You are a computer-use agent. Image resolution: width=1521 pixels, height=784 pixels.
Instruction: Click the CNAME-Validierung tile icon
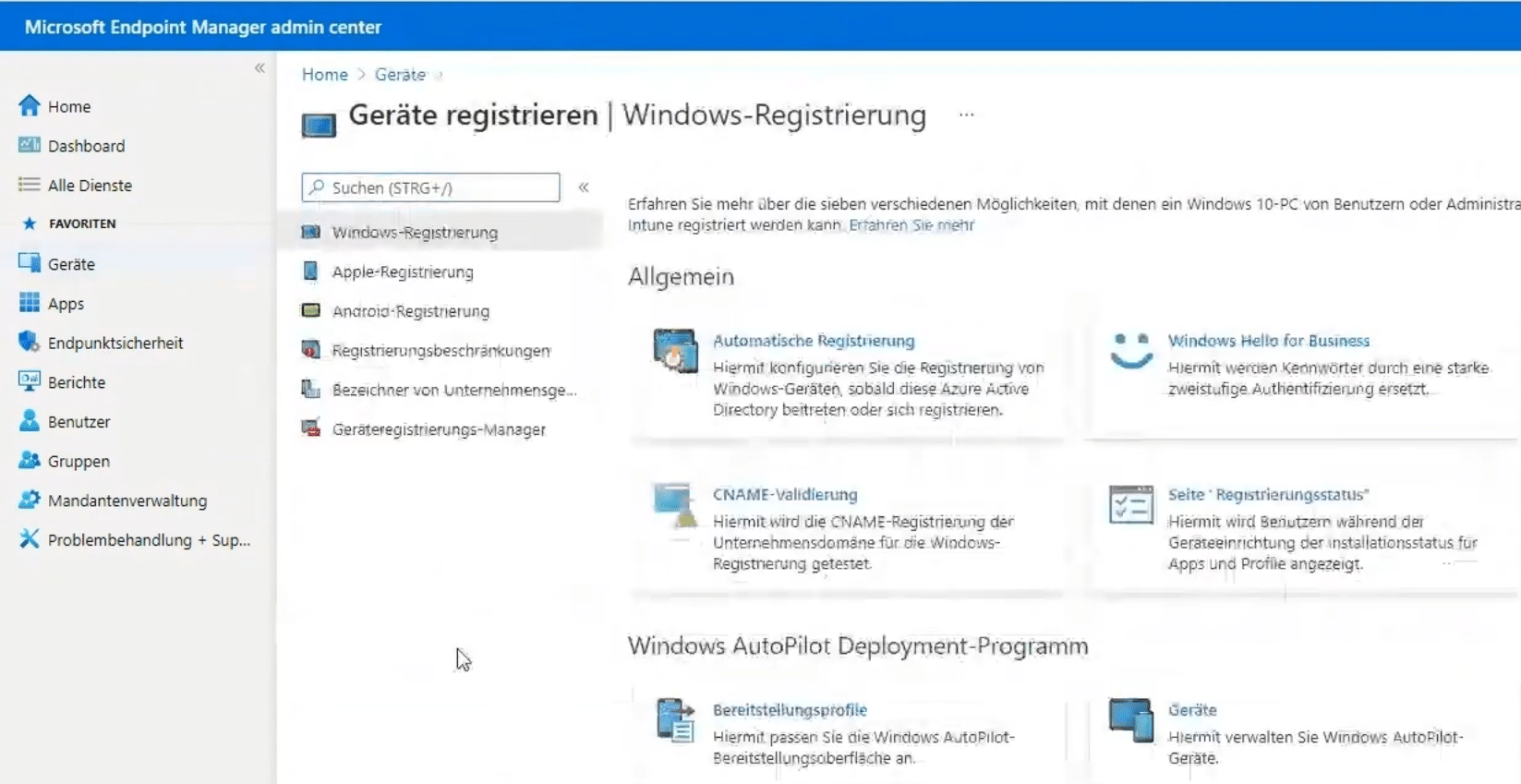coord(675,504)
